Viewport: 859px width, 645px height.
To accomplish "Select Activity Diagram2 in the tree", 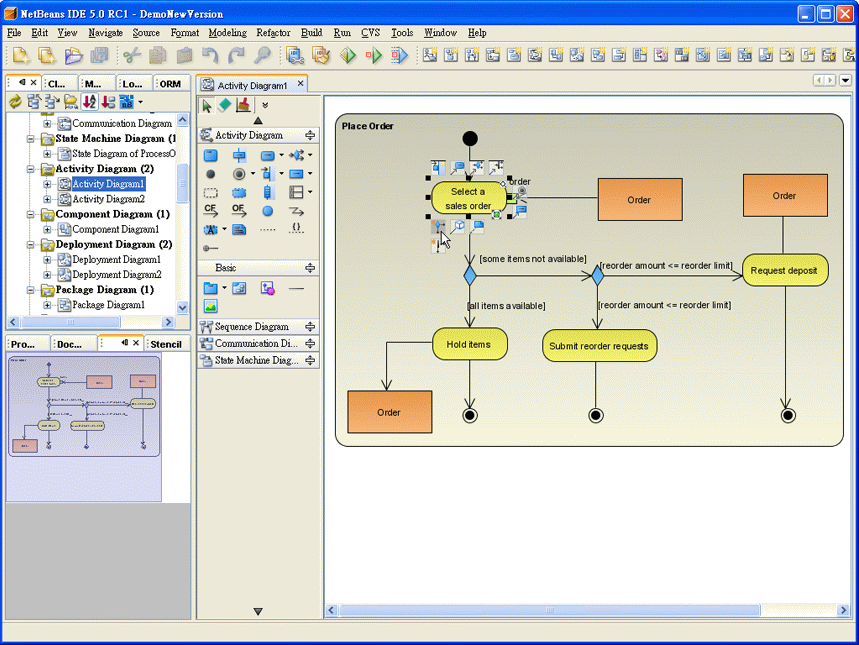I will [x=108, y=199].
